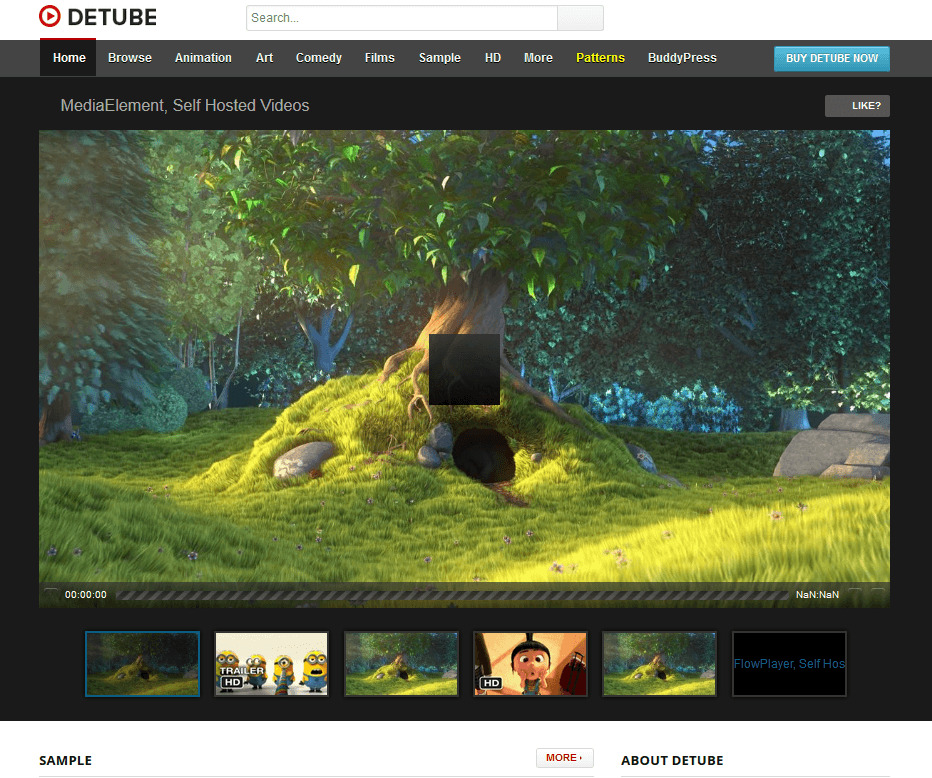Select the Minions Trailer HD thumbnail

click(x=272, y=664)
